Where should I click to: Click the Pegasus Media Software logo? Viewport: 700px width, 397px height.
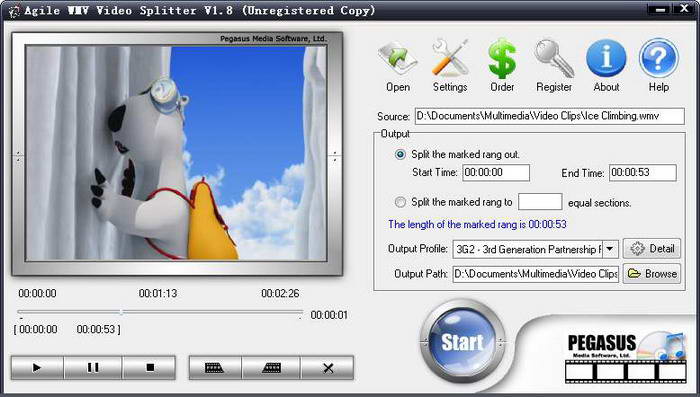(625, 357)
